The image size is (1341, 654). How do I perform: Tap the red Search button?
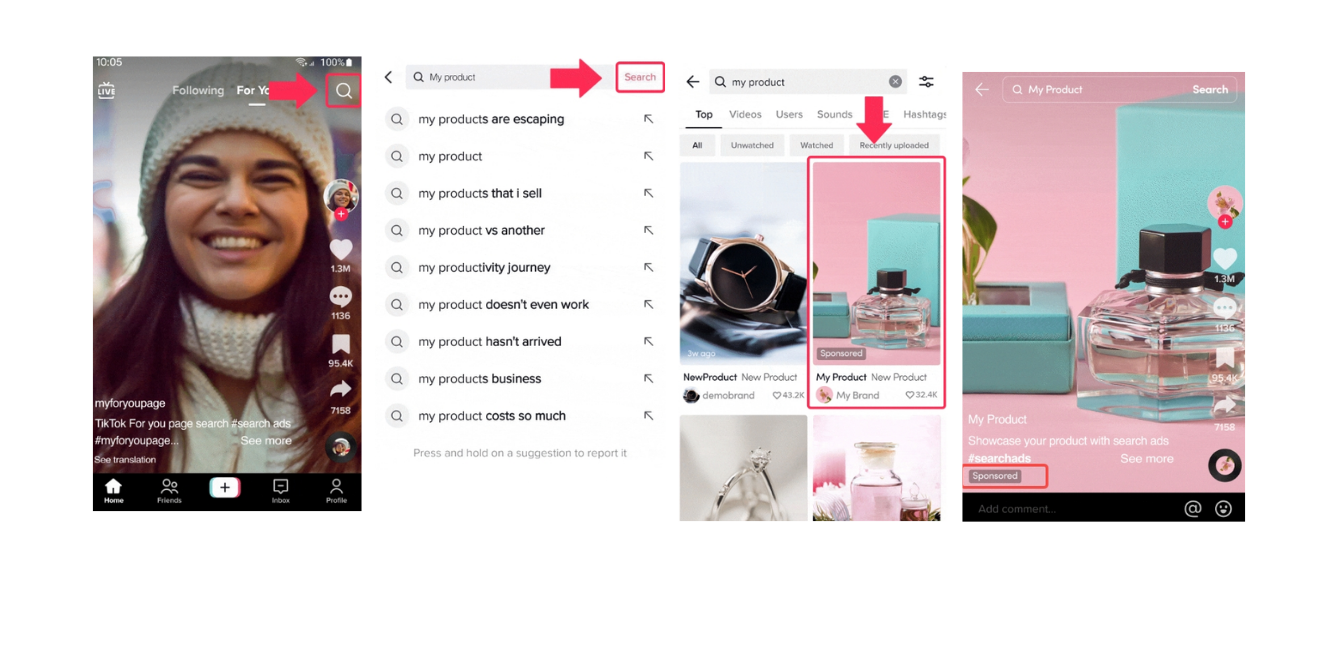[640, 77]
